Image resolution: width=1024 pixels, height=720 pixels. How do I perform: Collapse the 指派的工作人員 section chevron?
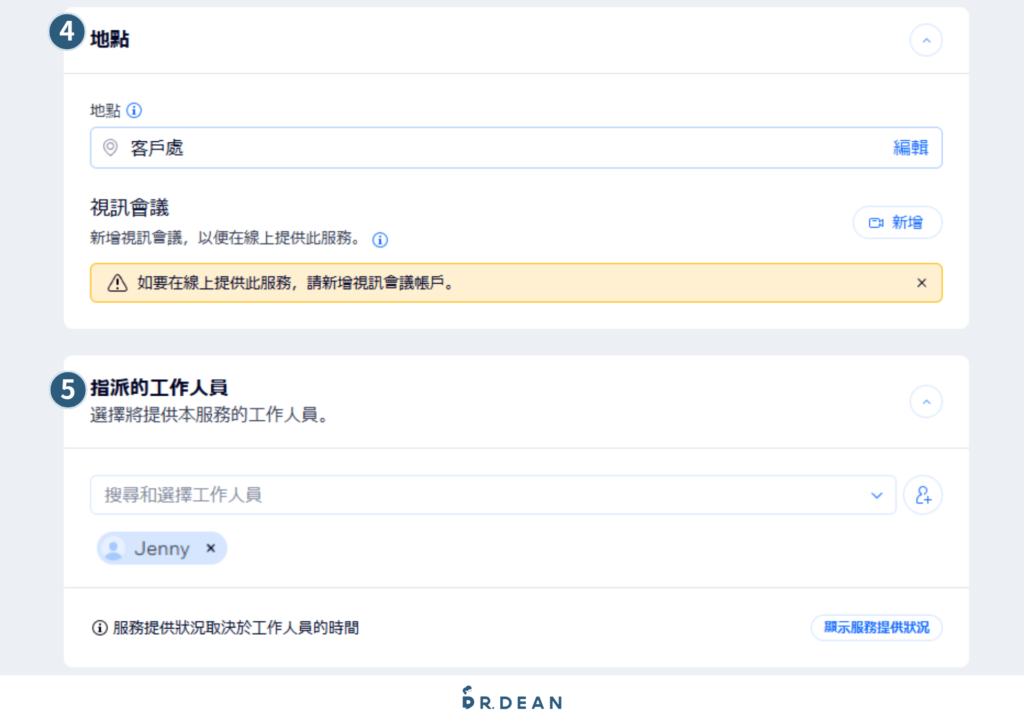pyautogui.click(x=926, y=401)
